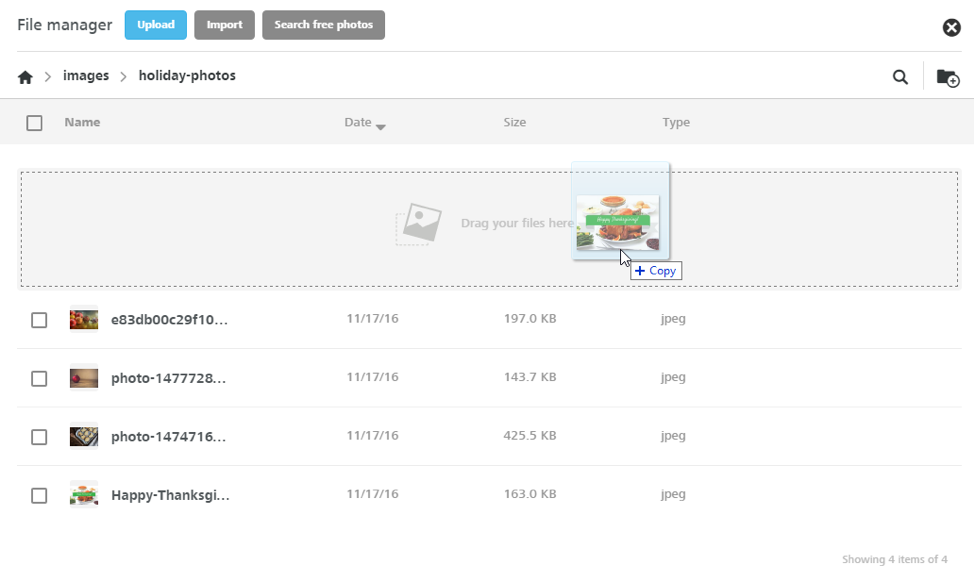
Task: Navigate to the images breadcrumb
Action: coord(86,76)
